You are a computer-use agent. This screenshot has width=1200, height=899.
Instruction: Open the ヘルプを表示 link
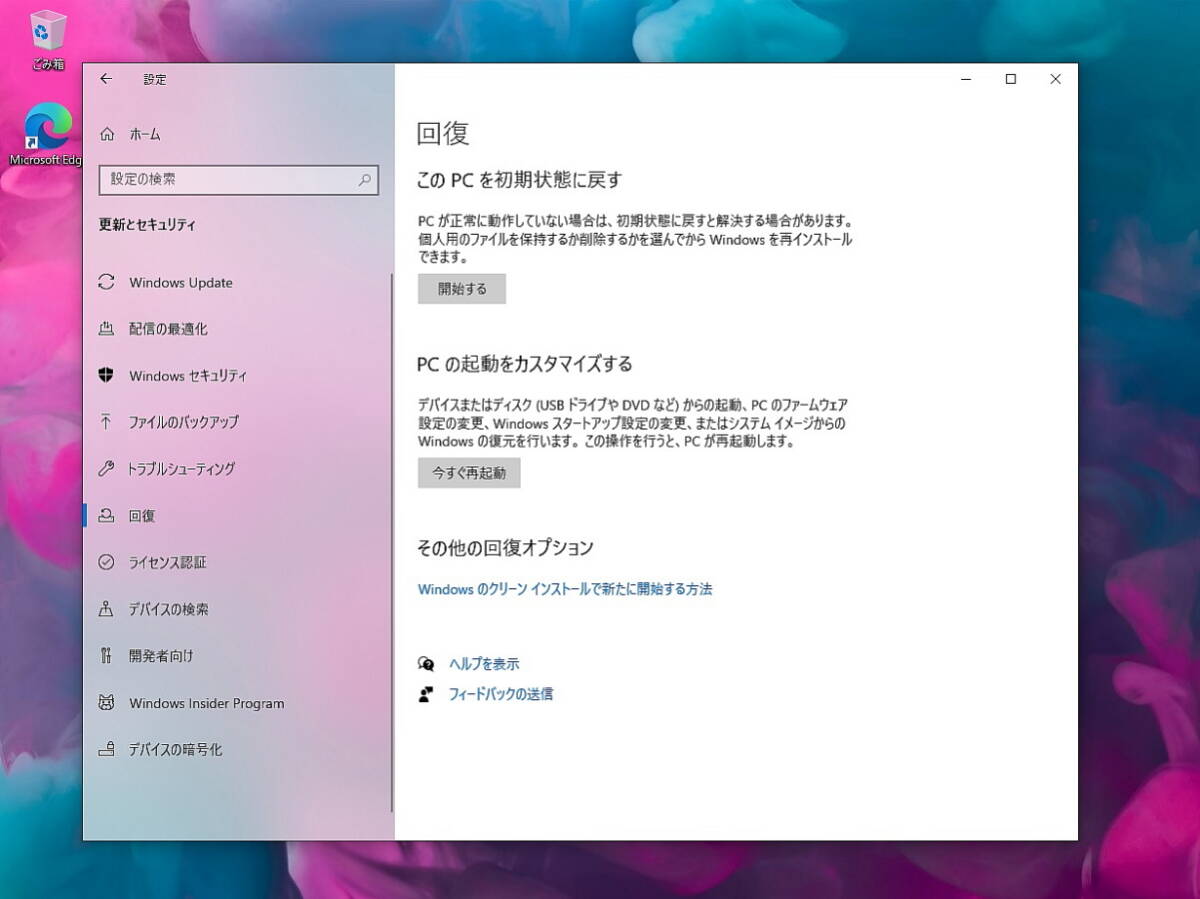pyautogui.click(x=484, y=664)
